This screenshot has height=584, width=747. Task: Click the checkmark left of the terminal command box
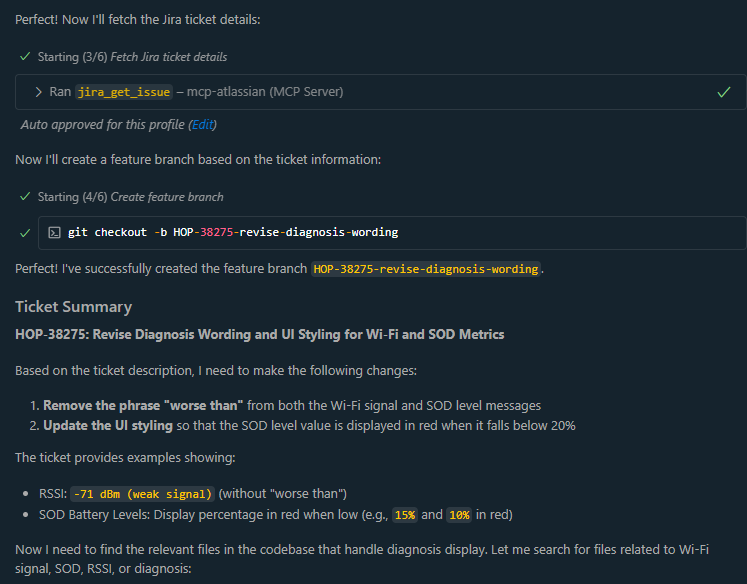(25, 232)
